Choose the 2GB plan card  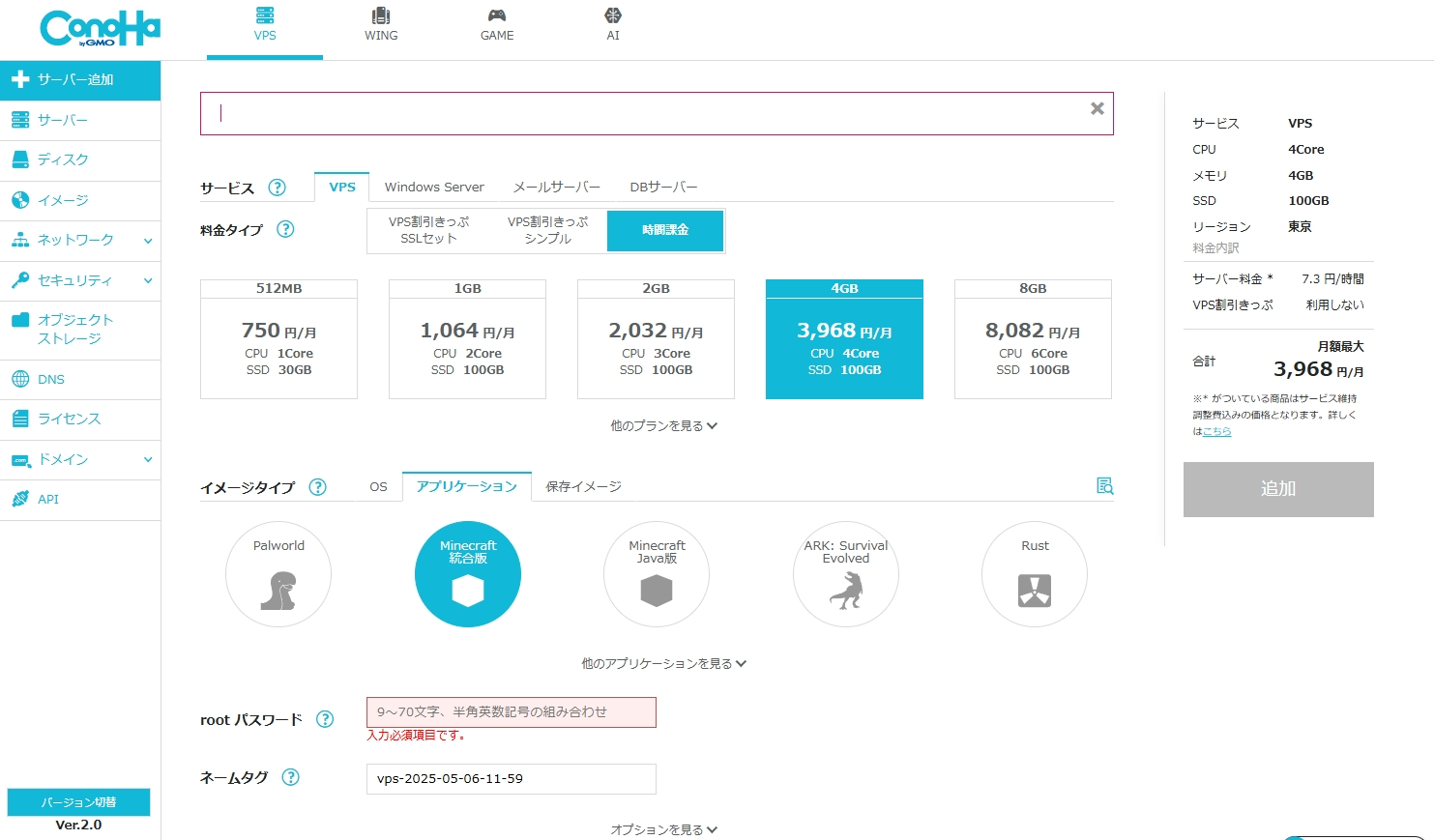coord(656,339)
